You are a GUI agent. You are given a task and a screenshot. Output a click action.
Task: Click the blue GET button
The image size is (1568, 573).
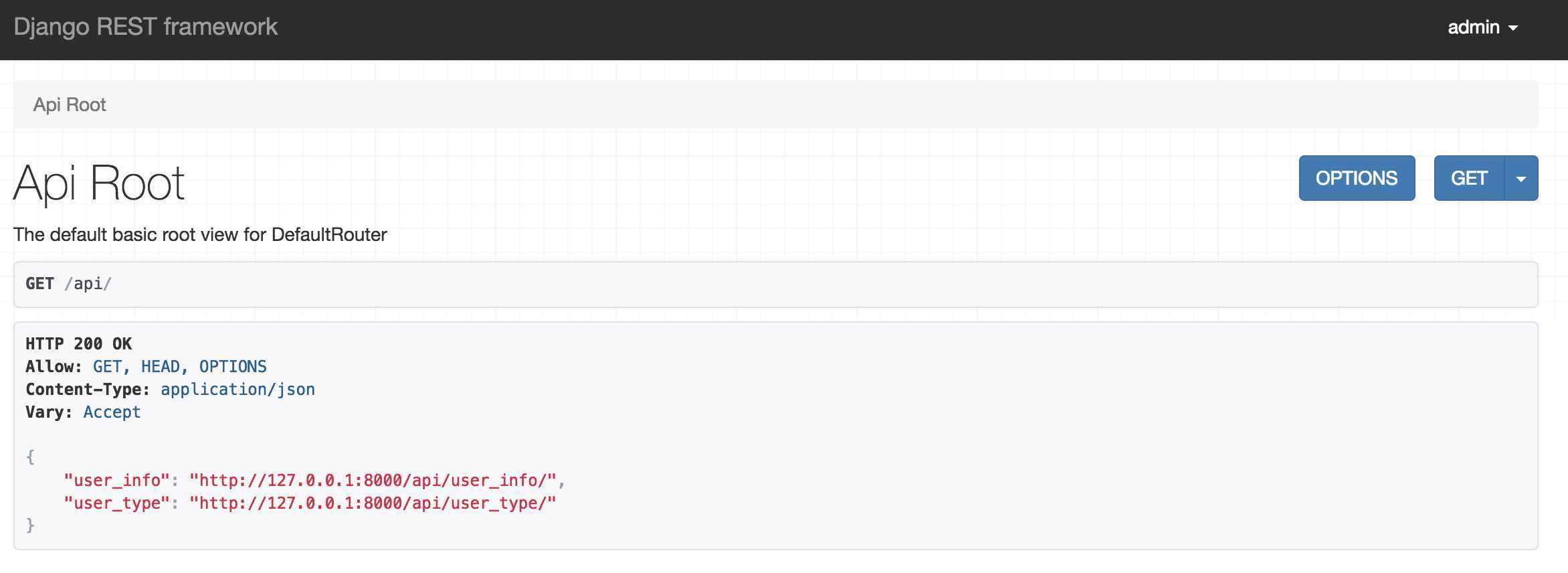click(1469, 178)
